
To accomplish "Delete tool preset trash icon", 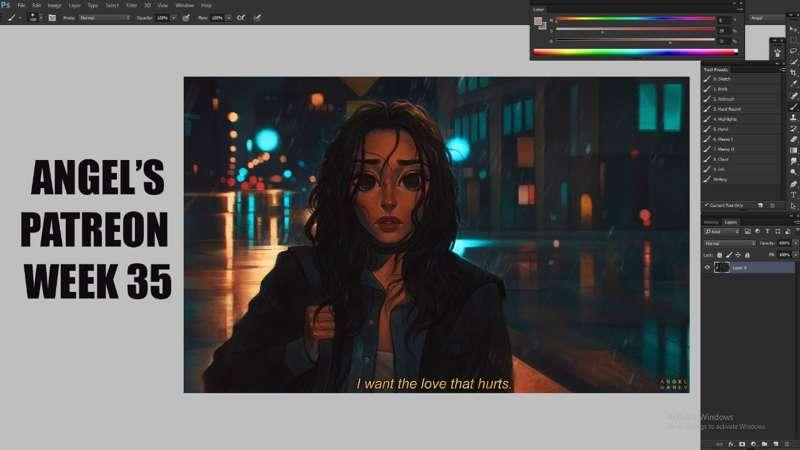I will coord(772,205).
